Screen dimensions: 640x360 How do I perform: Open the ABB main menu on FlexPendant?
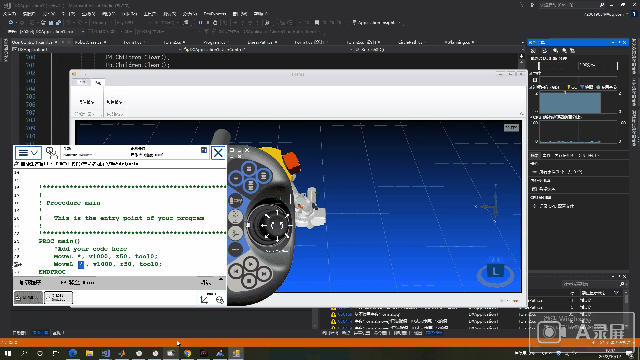28,153
